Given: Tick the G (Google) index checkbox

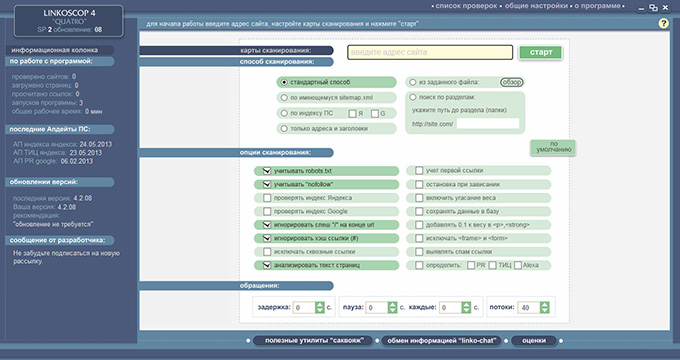Looking at the screenshot, I should tap(375, 114).
